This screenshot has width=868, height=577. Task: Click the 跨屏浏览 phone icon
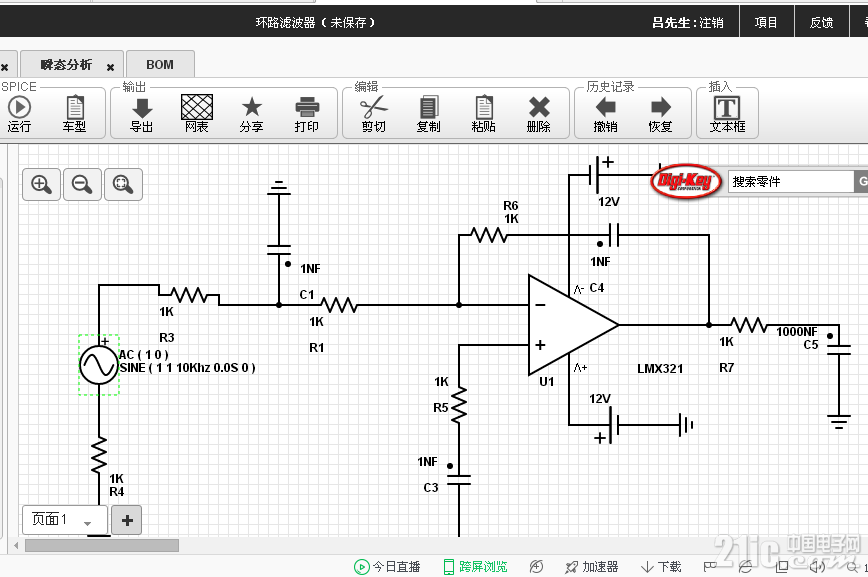point(449,567)
